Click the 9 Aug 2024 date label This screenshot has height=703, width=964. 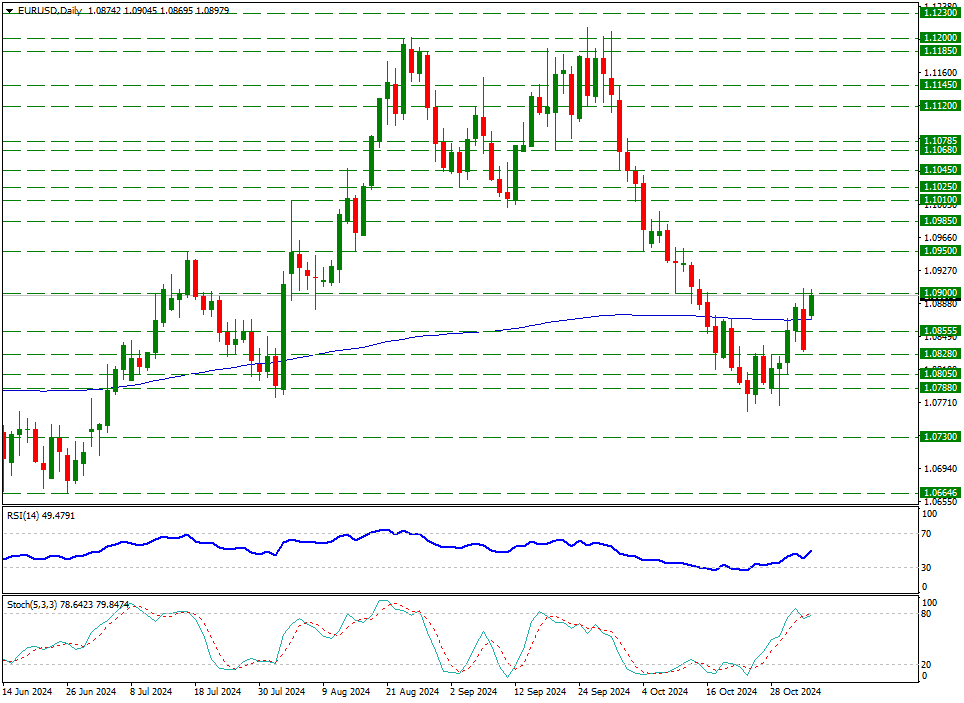(x=346, y=692)
